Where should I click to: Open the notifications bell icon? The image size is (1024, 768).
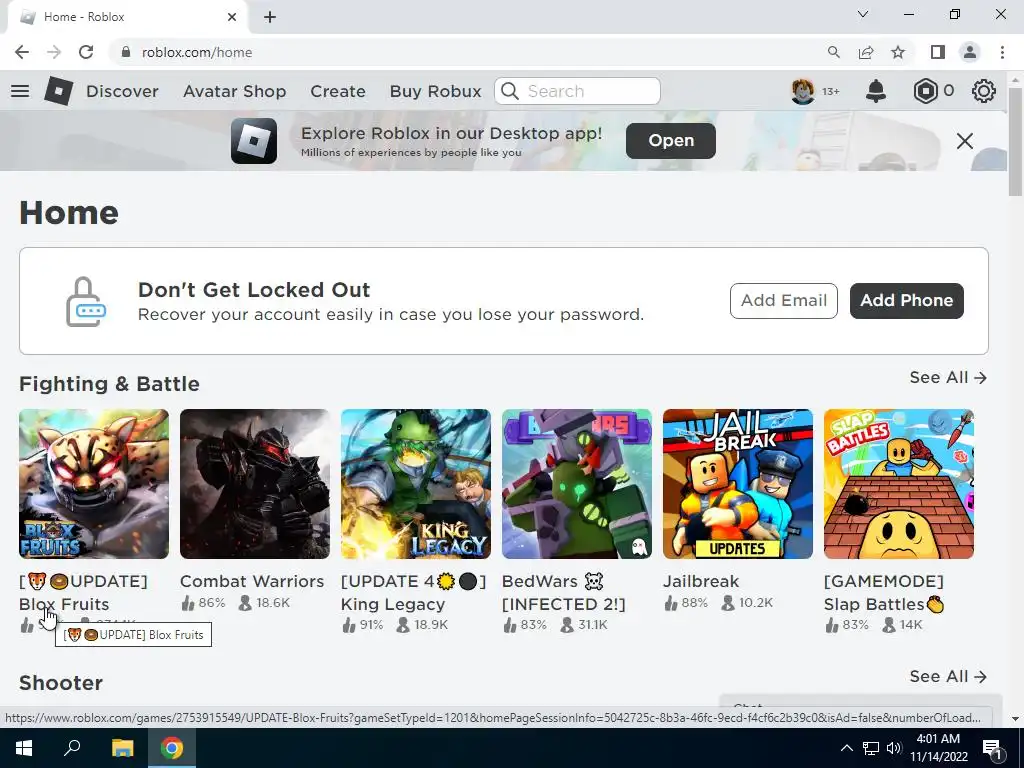[x=876, y=91]
